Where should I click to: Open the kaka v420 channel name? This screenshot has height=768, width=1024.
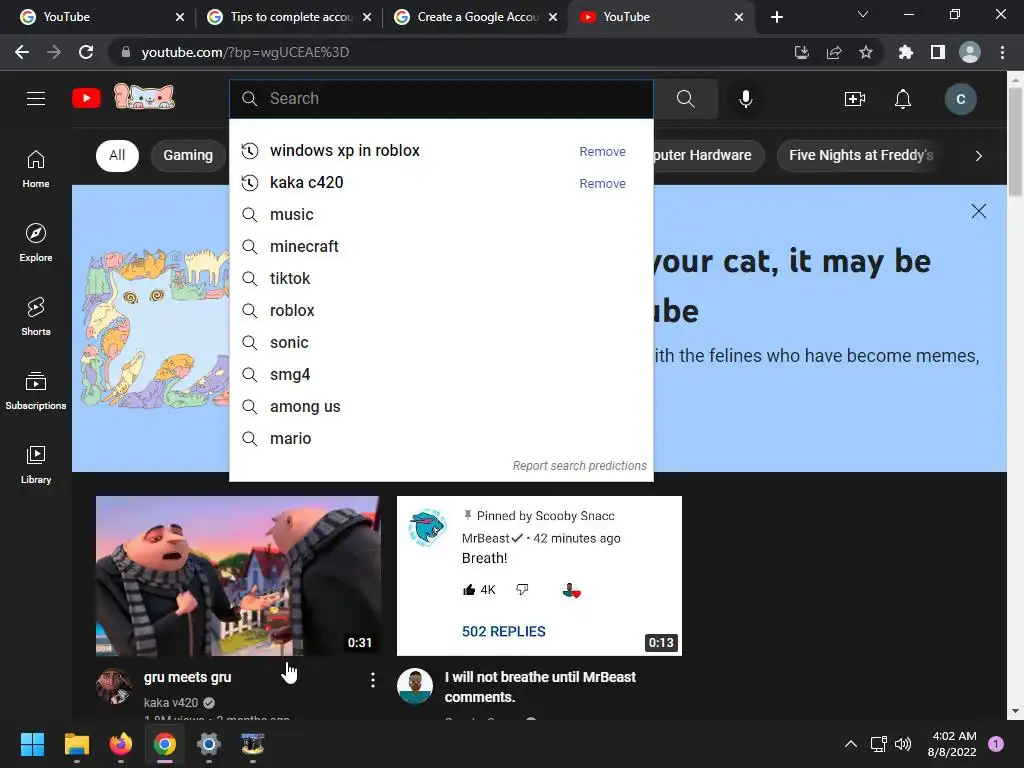(x=170, y=703)
